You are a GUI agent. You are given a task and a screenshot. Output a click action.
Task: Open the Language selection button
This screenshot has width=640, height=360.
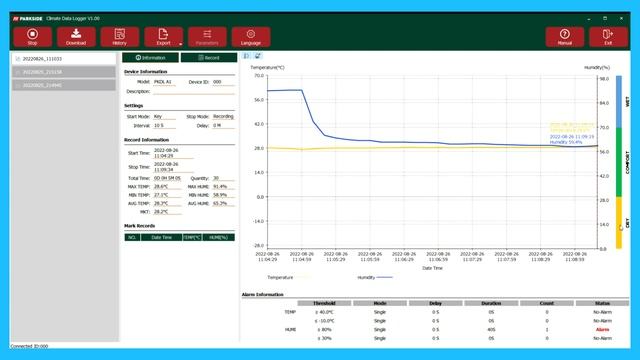coord(251,37)
